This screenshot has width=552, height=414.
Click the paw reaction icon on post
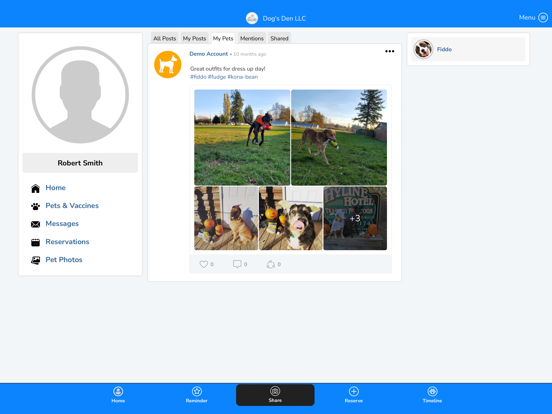click(270, 264)
